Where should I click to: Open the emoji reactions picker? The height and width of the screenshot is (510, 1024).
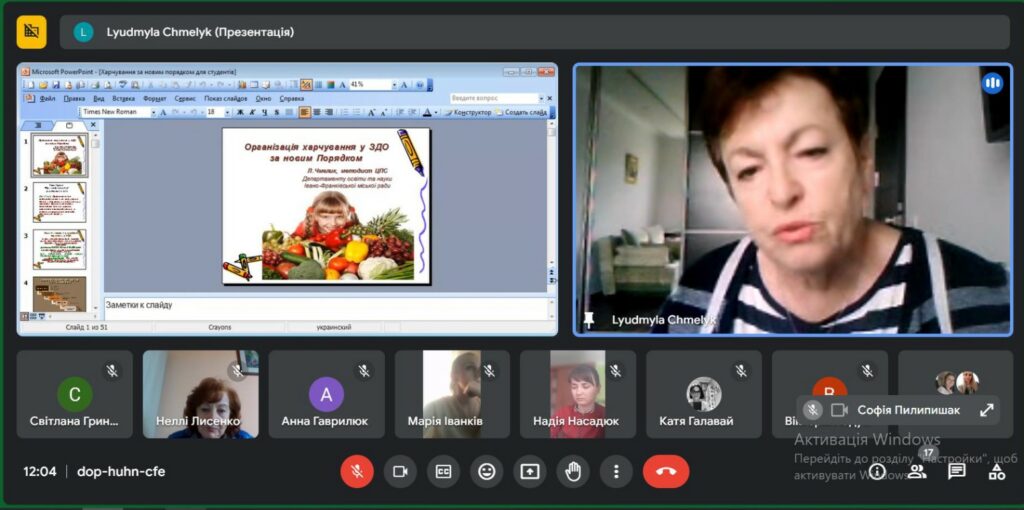pyautogui.click(x=487, y=471)
